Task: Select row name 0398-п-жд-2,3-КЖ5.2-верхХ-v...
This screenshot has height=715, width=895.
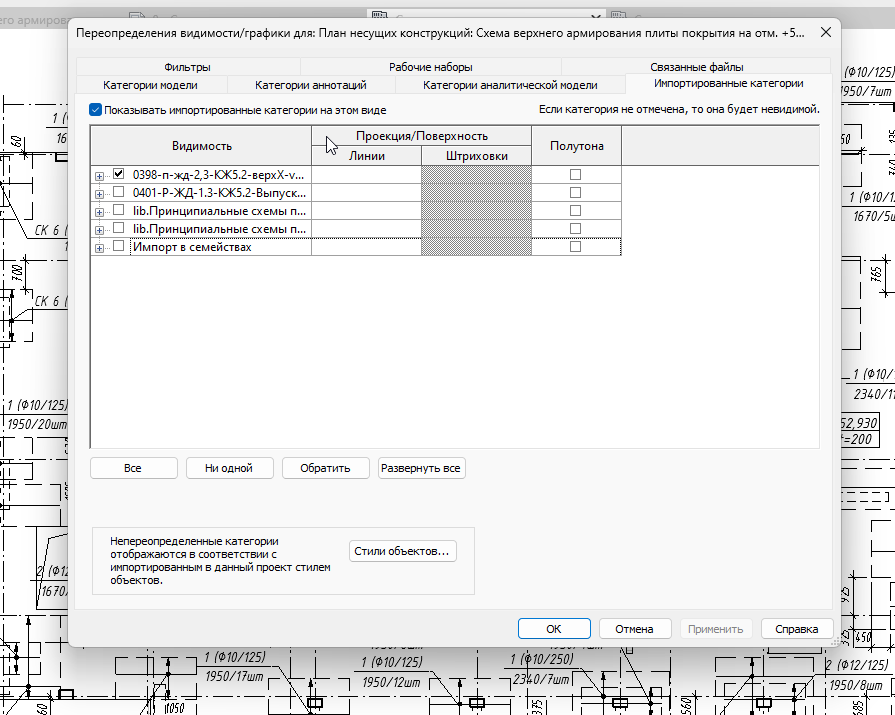Action: point(219,175)
